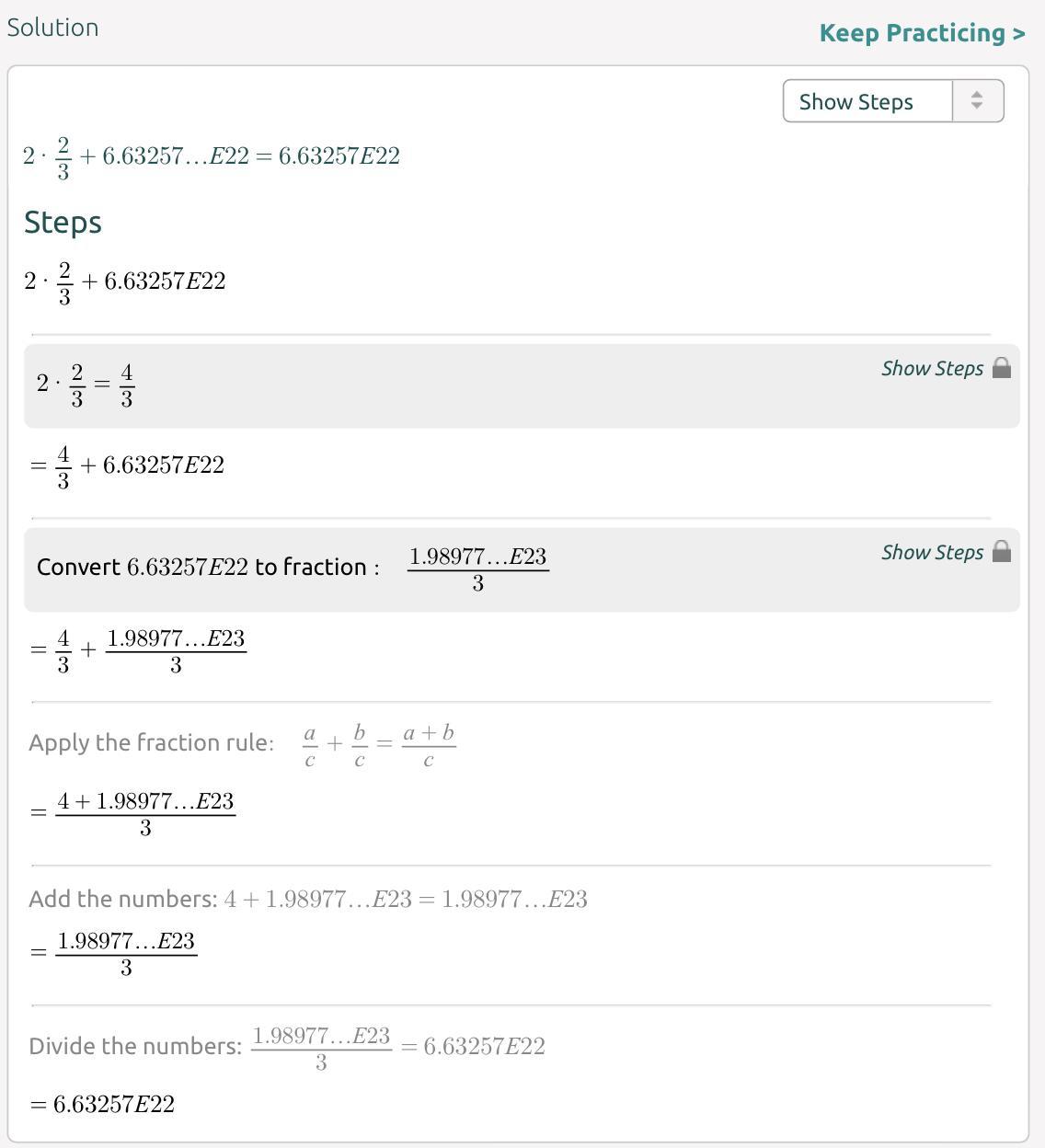Viewport: 1045px width, 1148px height.
Task: Click the Solution heading
Action: tap(52, 28)
